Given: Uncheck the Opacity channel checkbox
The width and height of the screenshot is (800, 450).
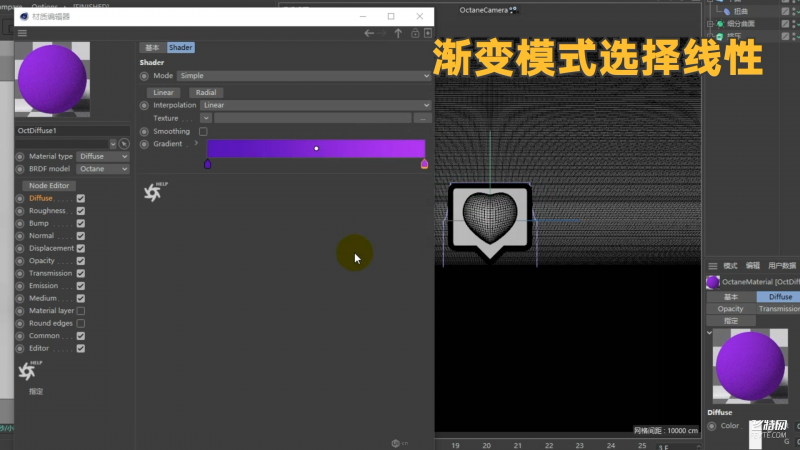Looking at the screenshot, I should point(81,261).
